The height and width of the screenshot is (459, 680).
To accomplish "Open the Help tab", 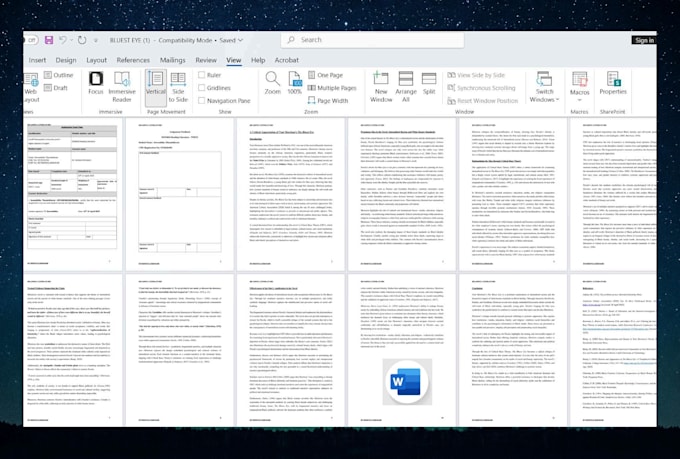I will point(258,60).
